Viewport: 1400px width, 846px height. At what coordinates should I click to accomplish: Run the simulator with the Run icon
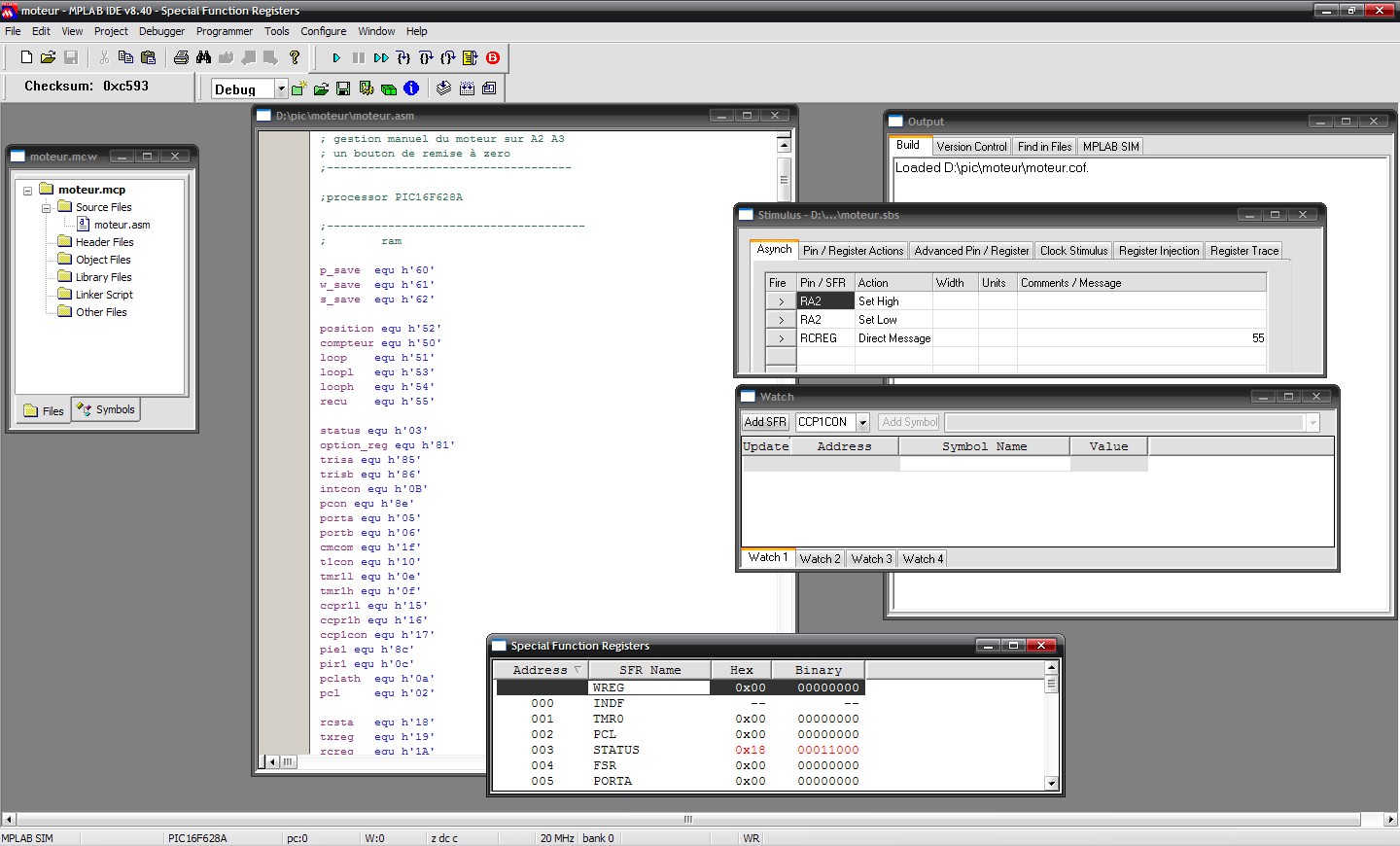point(336,58)
